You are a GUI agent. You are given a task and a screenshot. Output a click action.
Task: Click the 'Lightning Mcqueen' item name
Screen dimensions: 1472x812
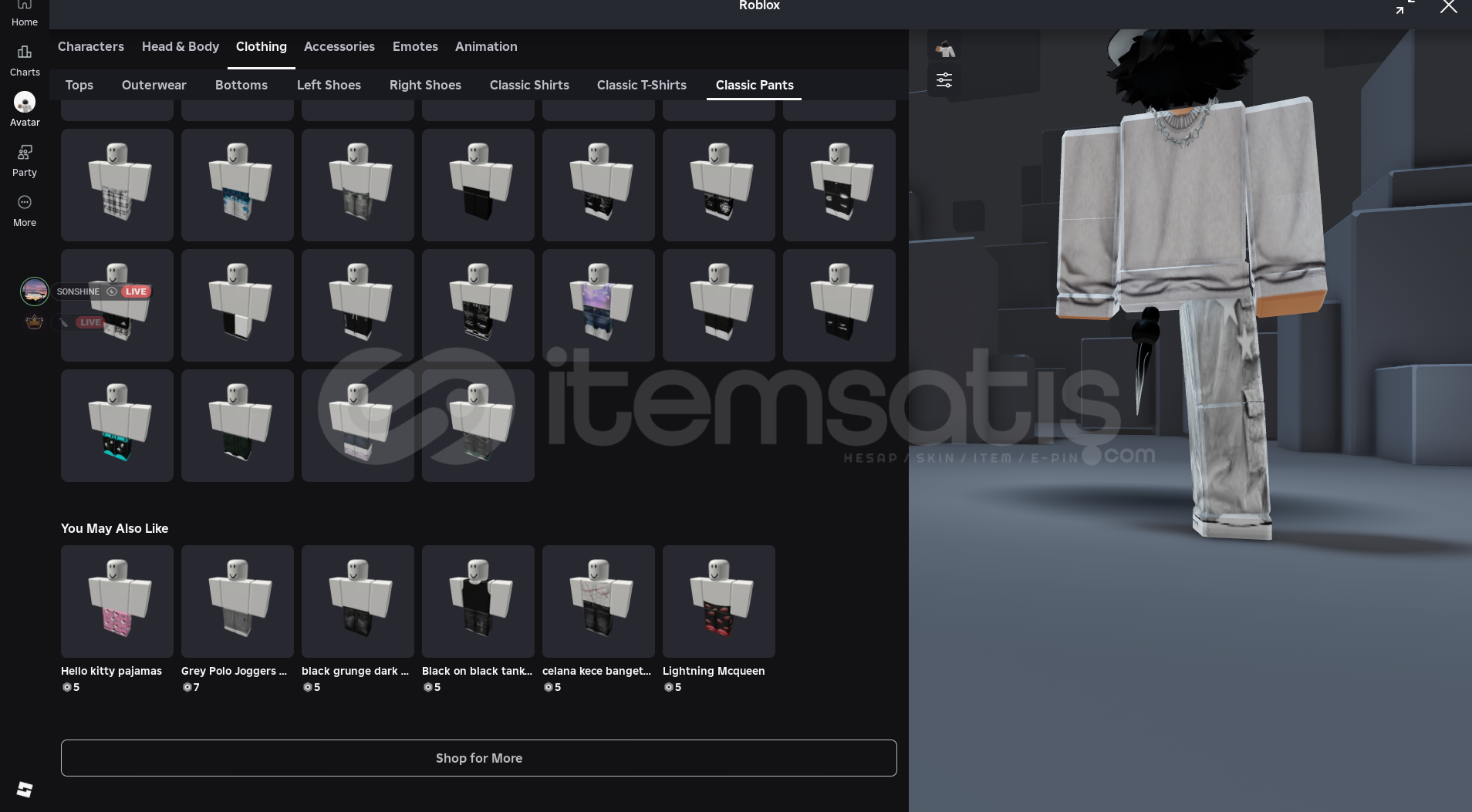point(714,671)
